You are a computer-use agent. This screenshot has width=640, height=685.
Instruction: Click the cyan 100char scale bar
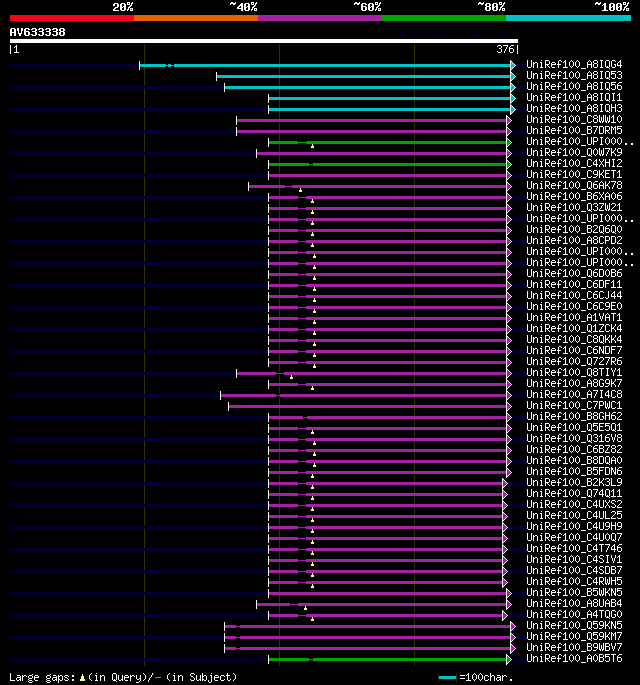pos(447,677)
